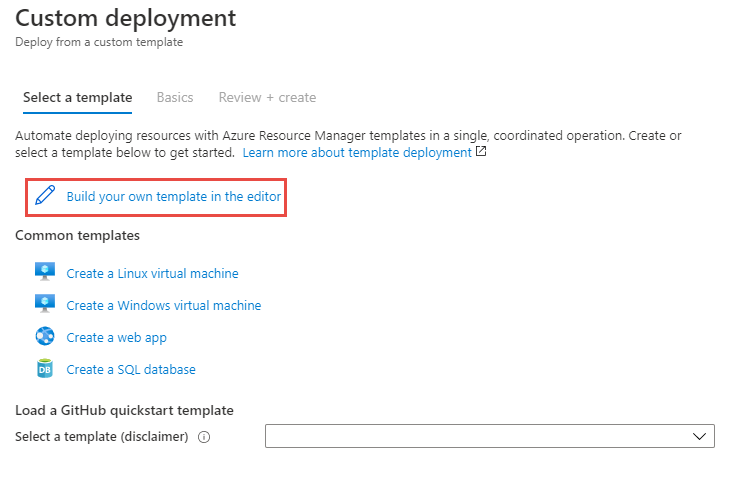Expand the GitHub quickstart template dropdown arrow
The image size is (734, 481).
(x=700, y=436)
